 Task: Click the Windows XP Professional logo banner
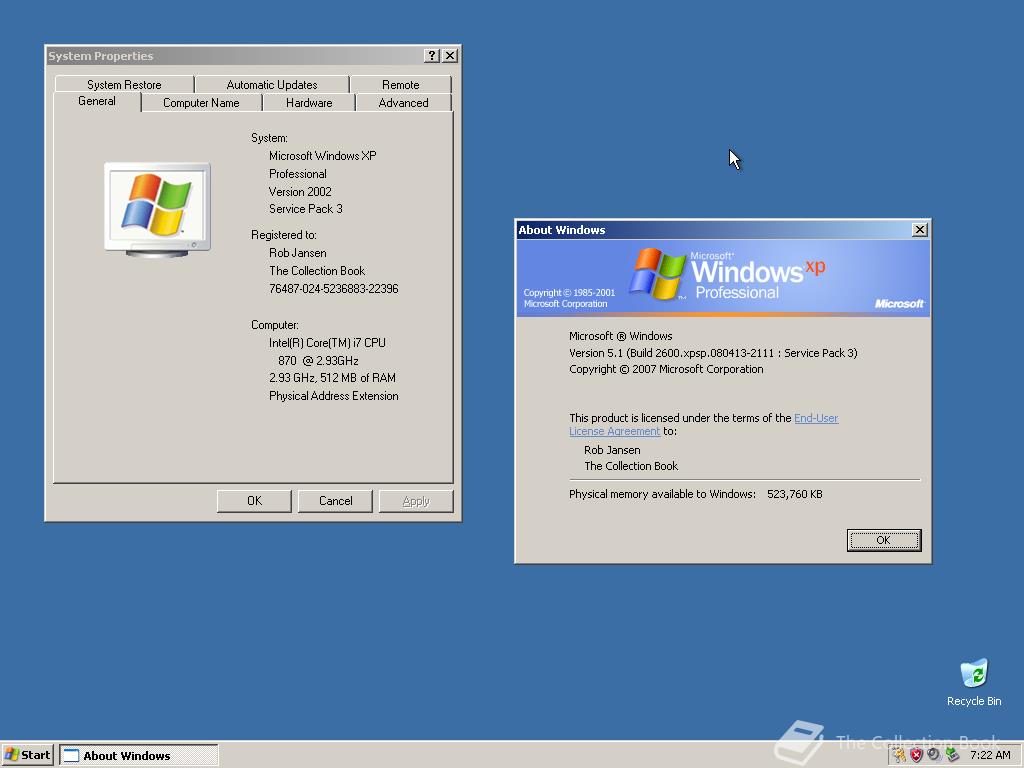pyautogui.click(x=723, y=278)
